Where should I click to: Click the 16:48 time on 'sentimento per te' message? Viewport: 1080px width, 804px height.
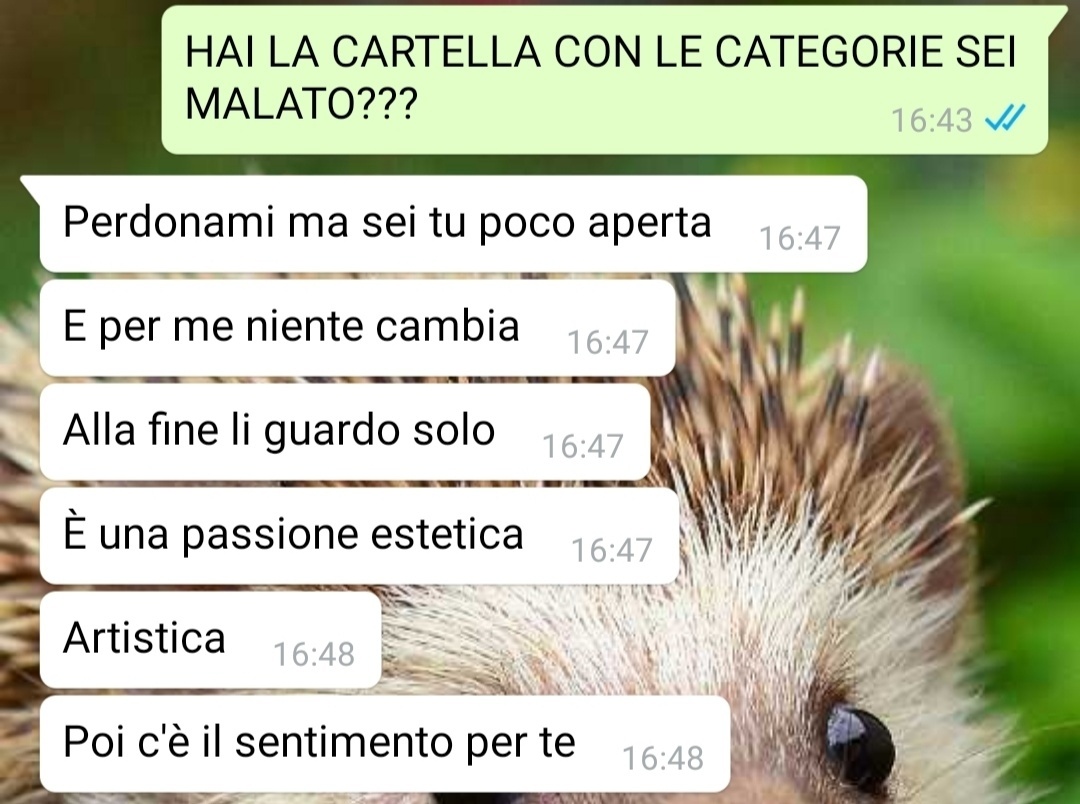coord(663,759)
